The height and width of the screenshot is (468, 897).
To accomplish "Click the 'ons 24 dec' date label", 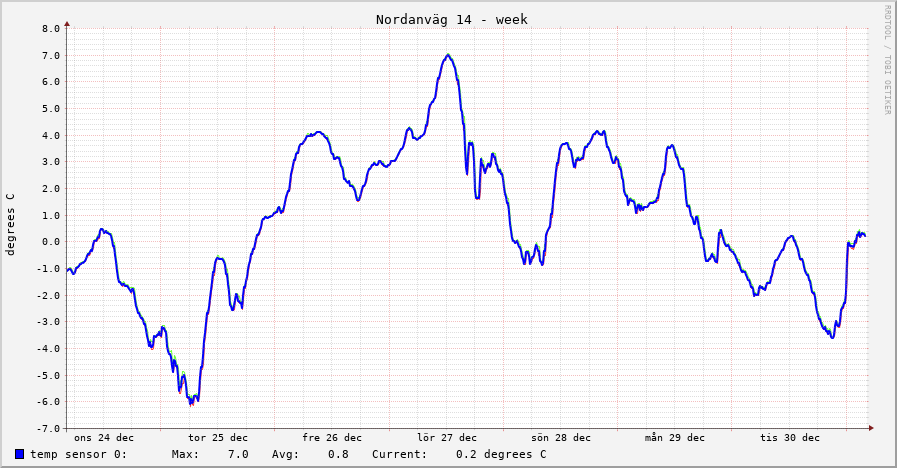I will tap(104, 437).
